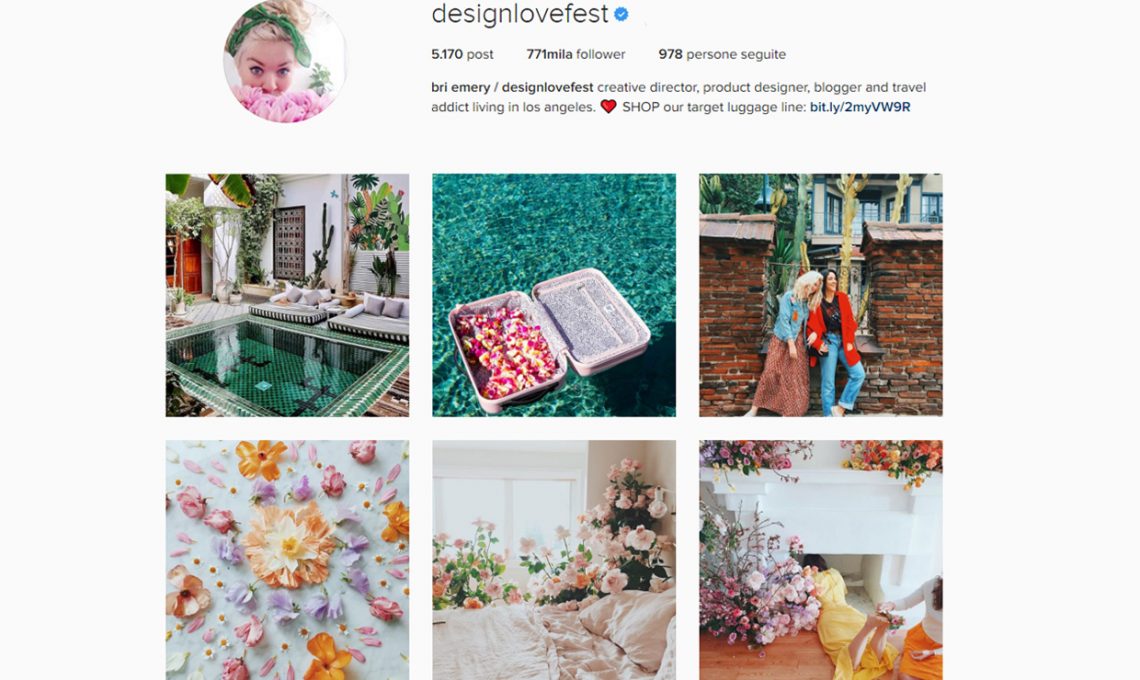This screenshot has height=680, width=1140.
Task: Click the orange peony in flower flat-lay
Action: [289, 544]
